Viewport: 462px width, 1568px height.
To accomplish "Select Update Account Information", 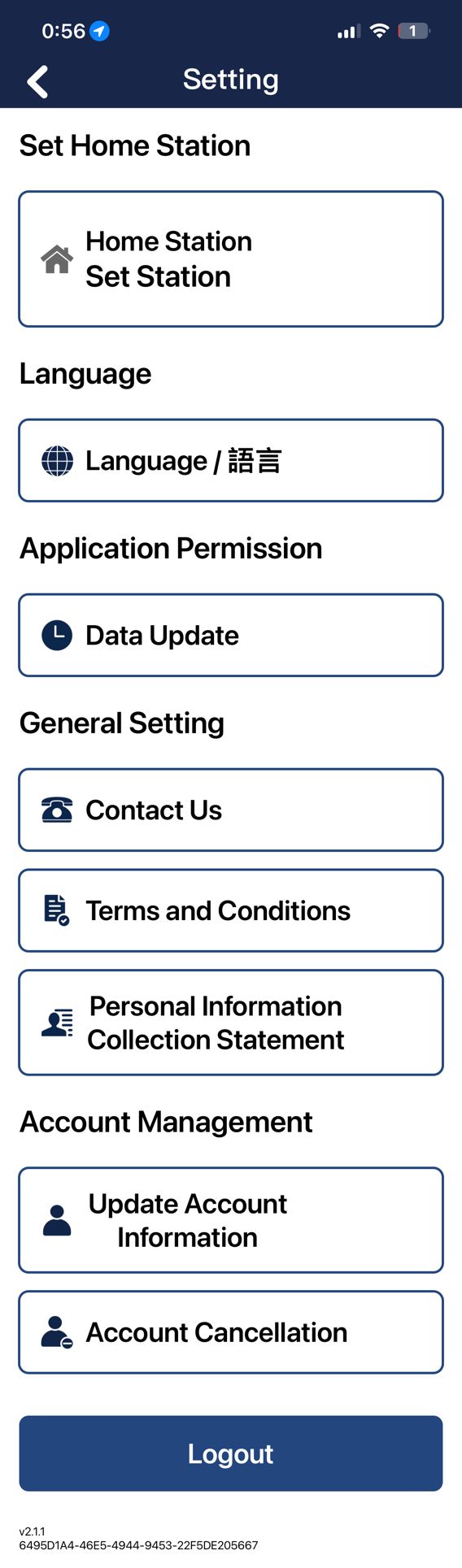I will [x=231, y=1220].
